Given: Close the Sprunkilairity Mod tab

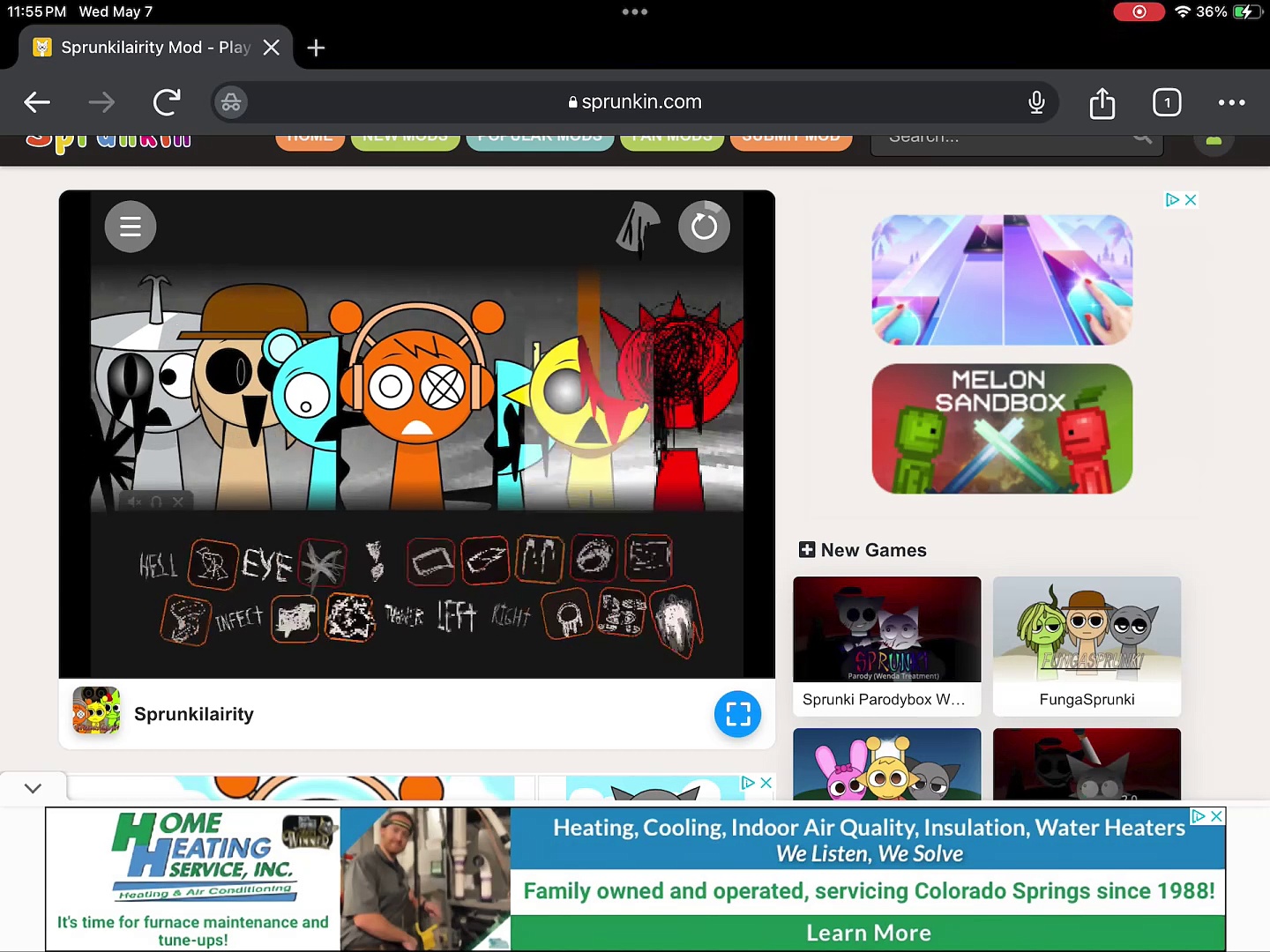Looking at the screenshot, I should coord(272,48).
